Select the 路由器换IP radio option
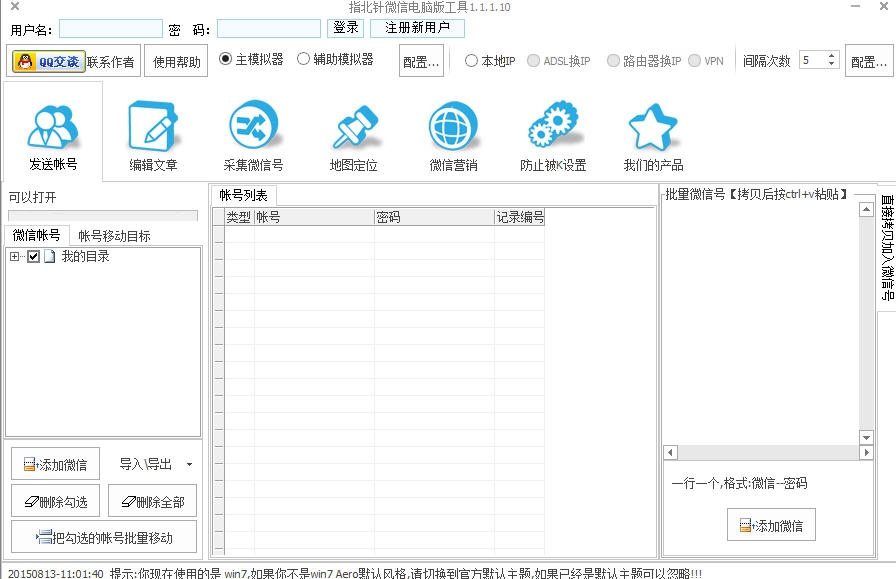The height and width of the screenshot is (579, 896). click(x=613, y=61)
